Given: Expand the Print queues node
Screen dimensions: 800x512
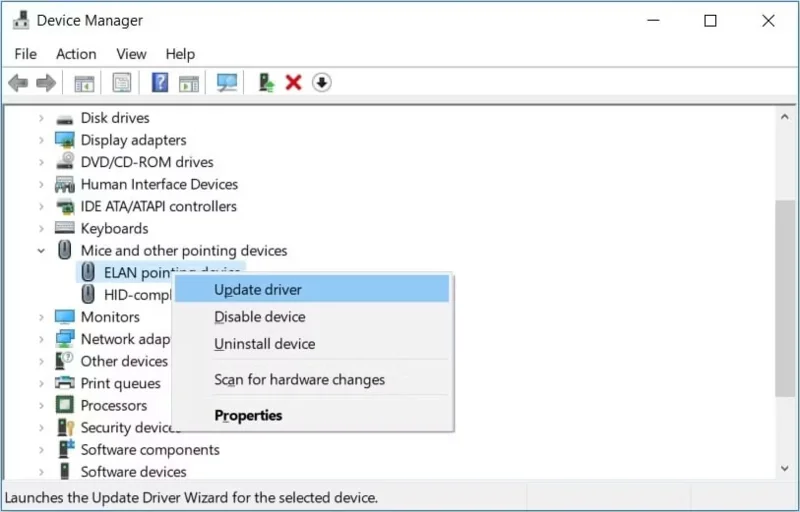Looking at the screenshot, I should tap(41, 383).
